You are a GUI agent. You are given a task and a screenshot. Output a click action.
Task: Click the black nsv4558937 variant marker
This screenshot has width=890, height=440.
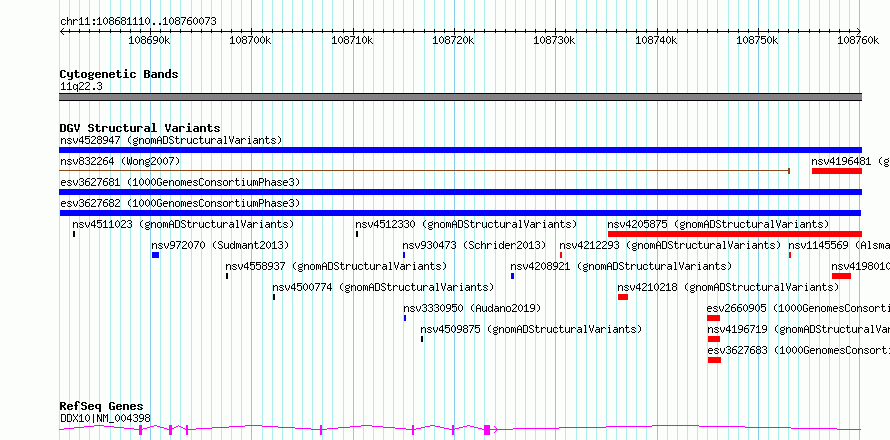coord(226,276)
